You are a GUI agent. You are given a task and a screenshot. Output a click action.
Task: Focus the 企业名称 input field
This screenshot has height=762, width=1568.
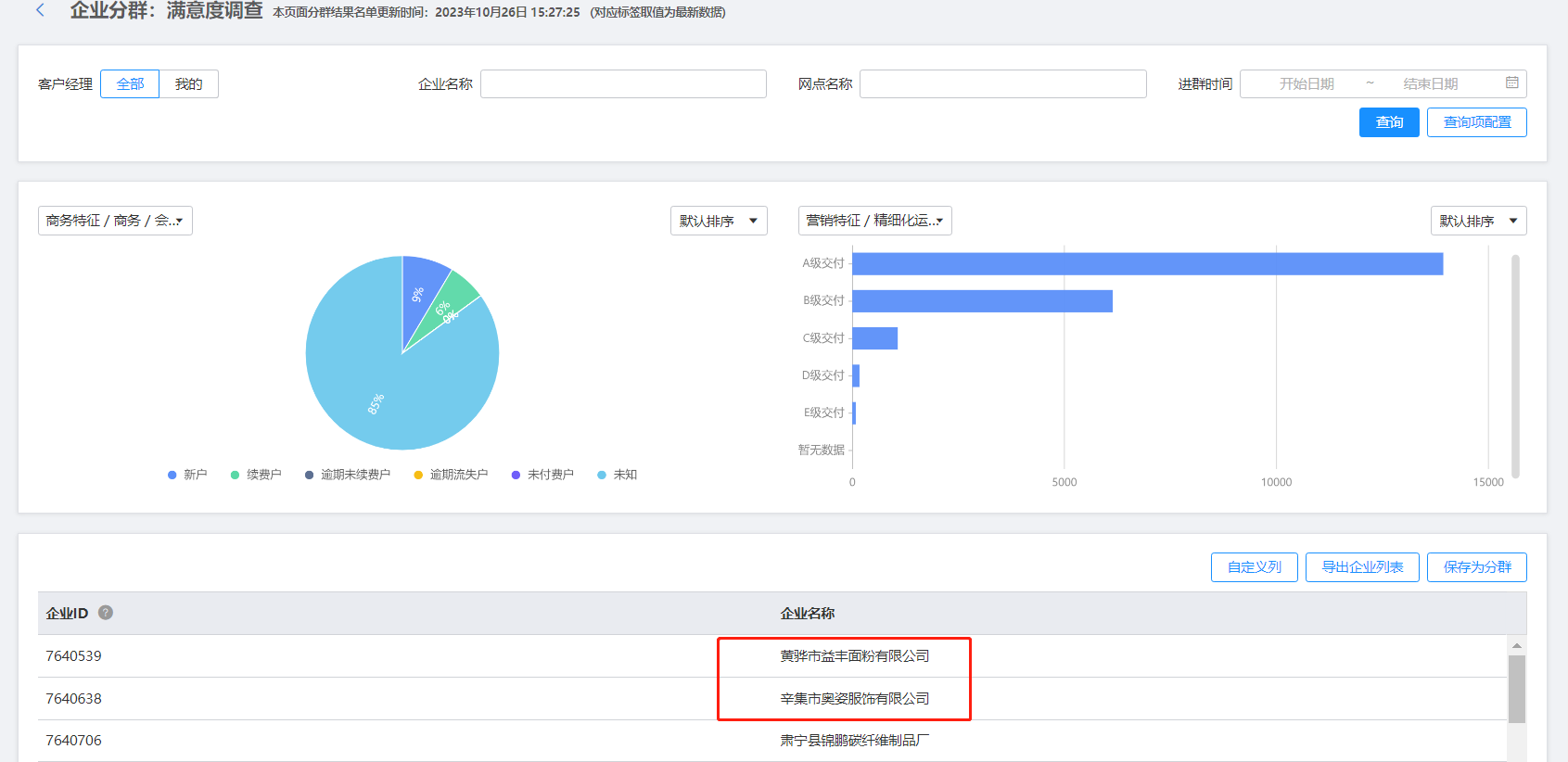pyautogui.click(x=623, y=83)
